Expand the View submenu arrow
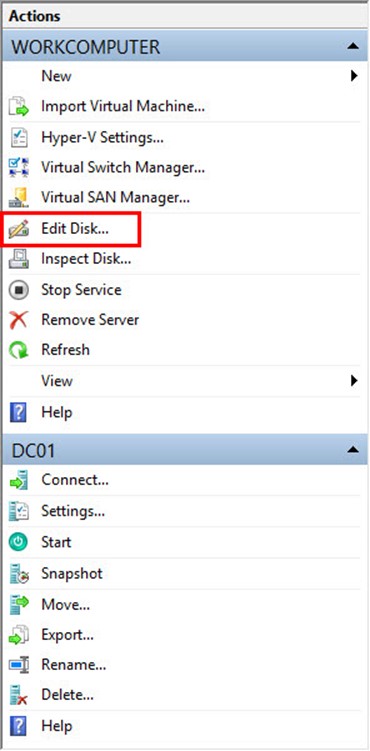370x751 pixels. [354, 381]
